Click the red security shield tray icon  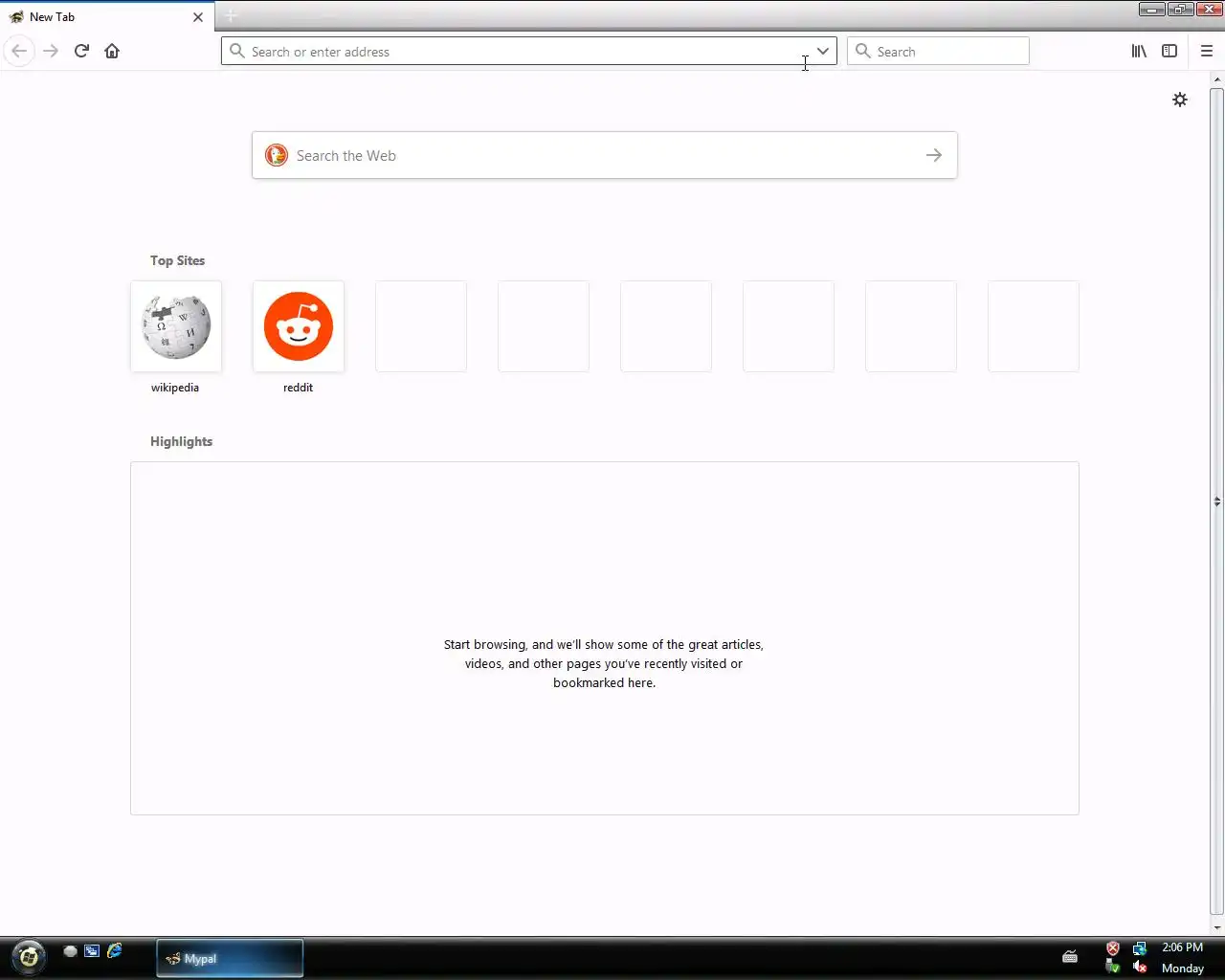[1113, 948]
